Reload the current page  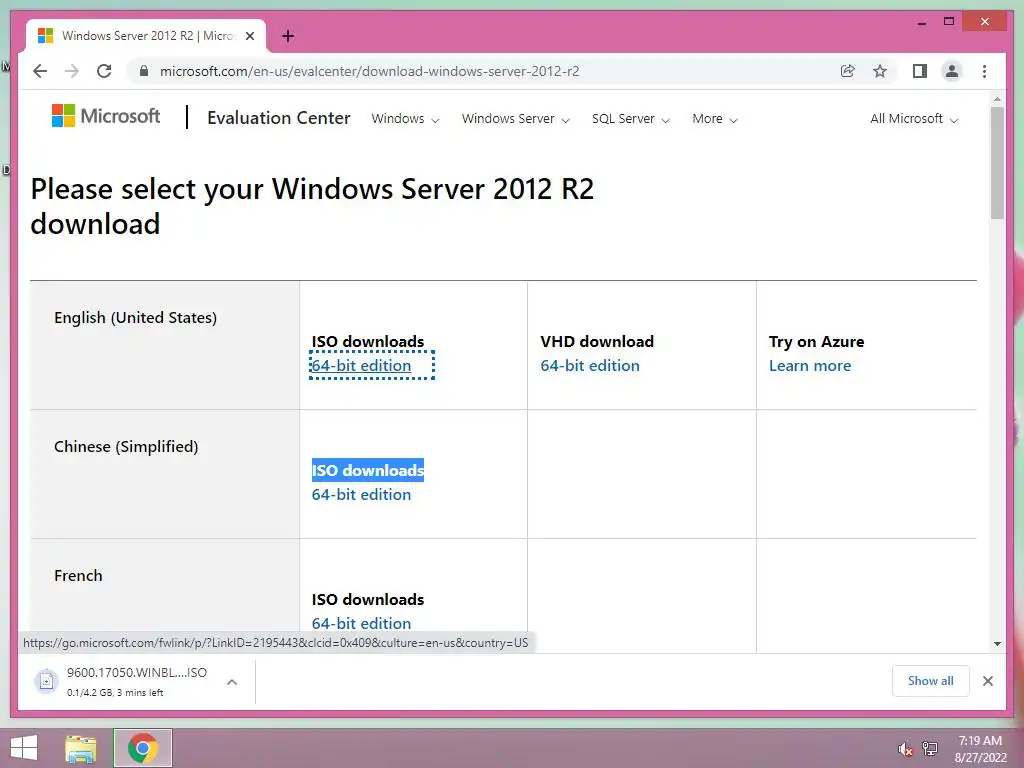pos(104,71)
